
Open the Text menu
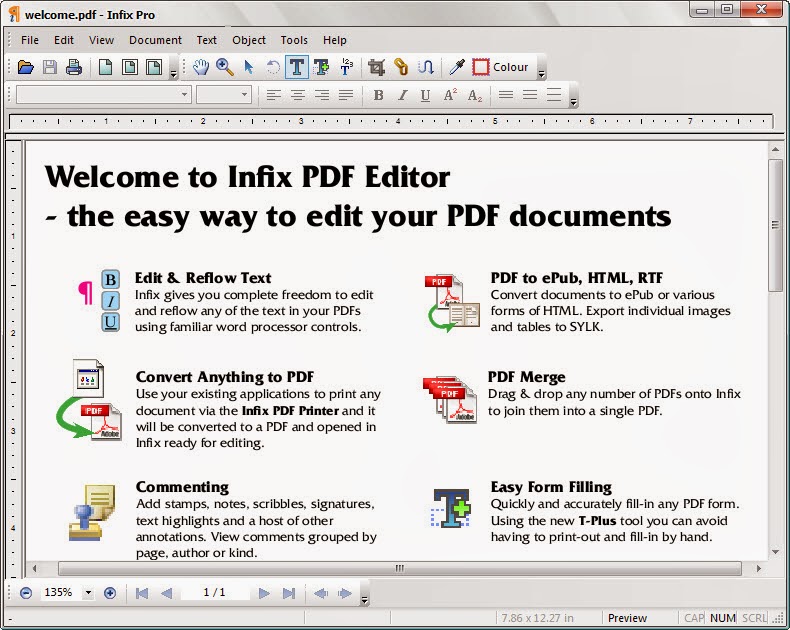207,40
